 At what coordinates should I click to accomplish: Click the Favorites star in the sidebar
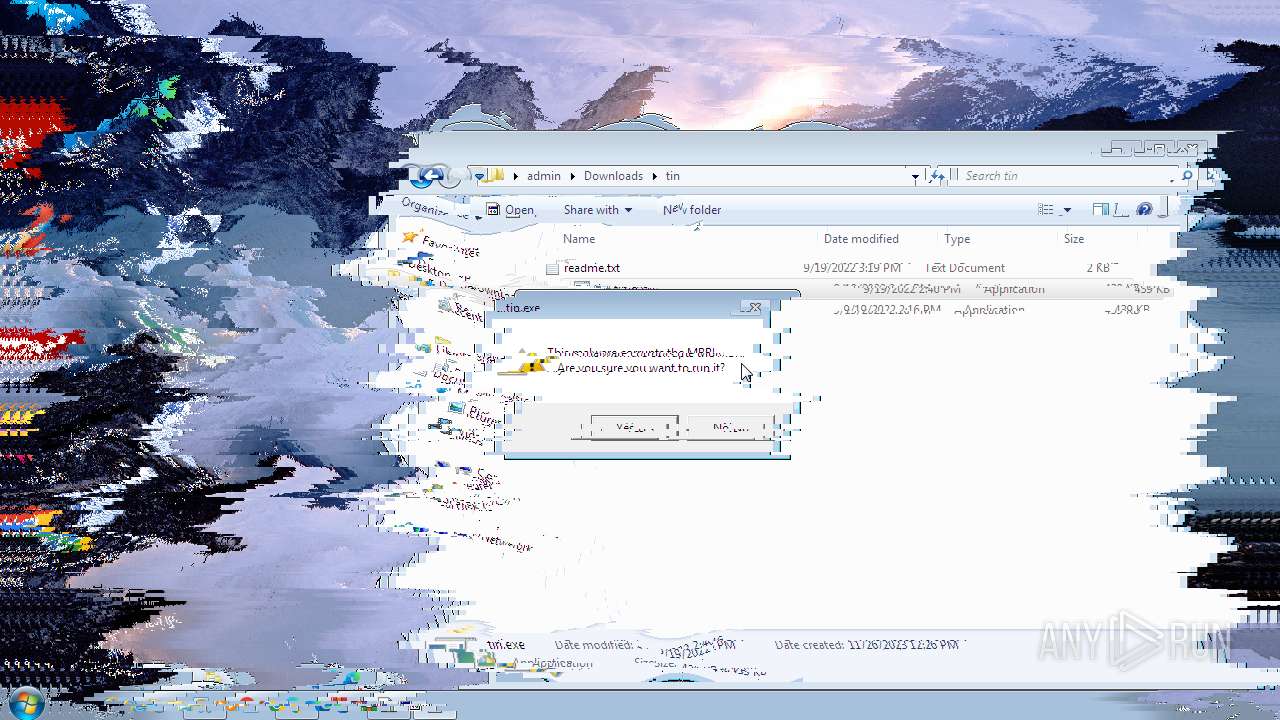tap(410, 237)
